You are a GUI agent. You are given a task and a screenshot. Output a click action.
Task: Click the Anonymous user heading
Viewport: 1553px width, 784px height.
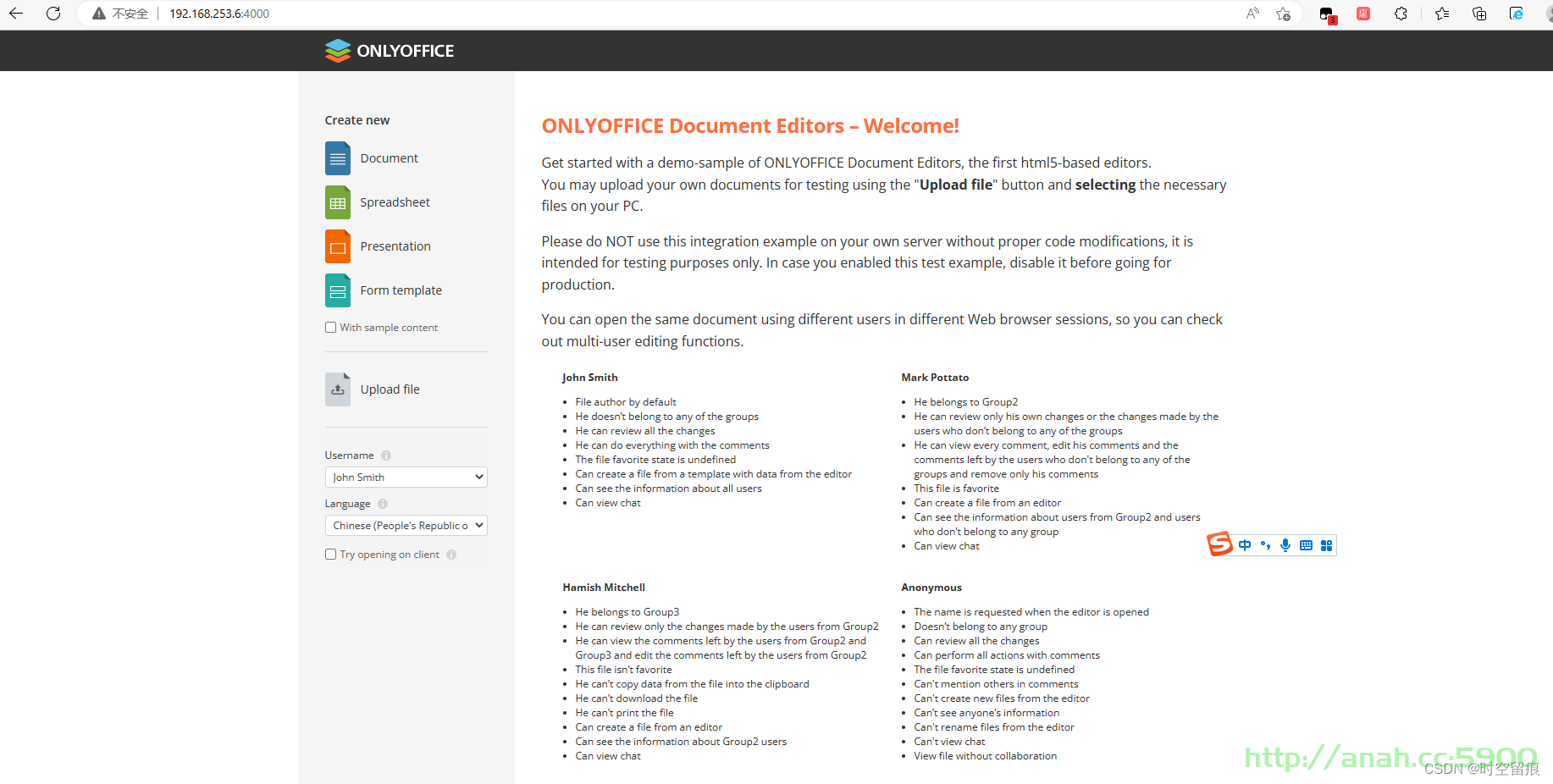931,588
